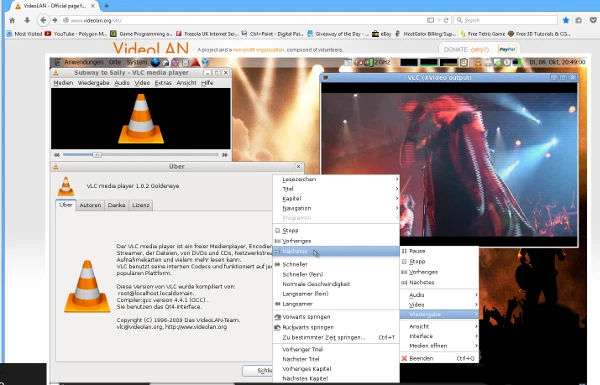This screenshot has height=385, width=600.
Task: Select Vorwärts springen menu entry
Action: [336, 317]
